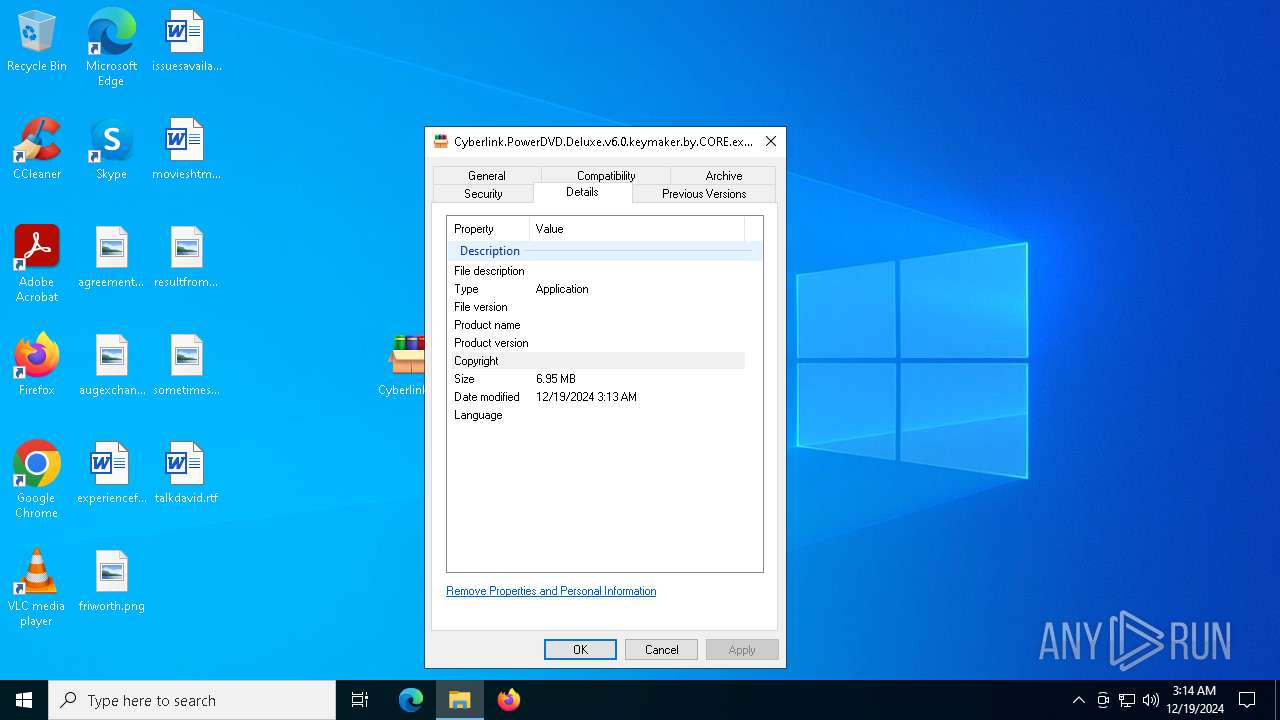
Task: Select the issuesavaila... Word document icon
Action: pos(186,42)
